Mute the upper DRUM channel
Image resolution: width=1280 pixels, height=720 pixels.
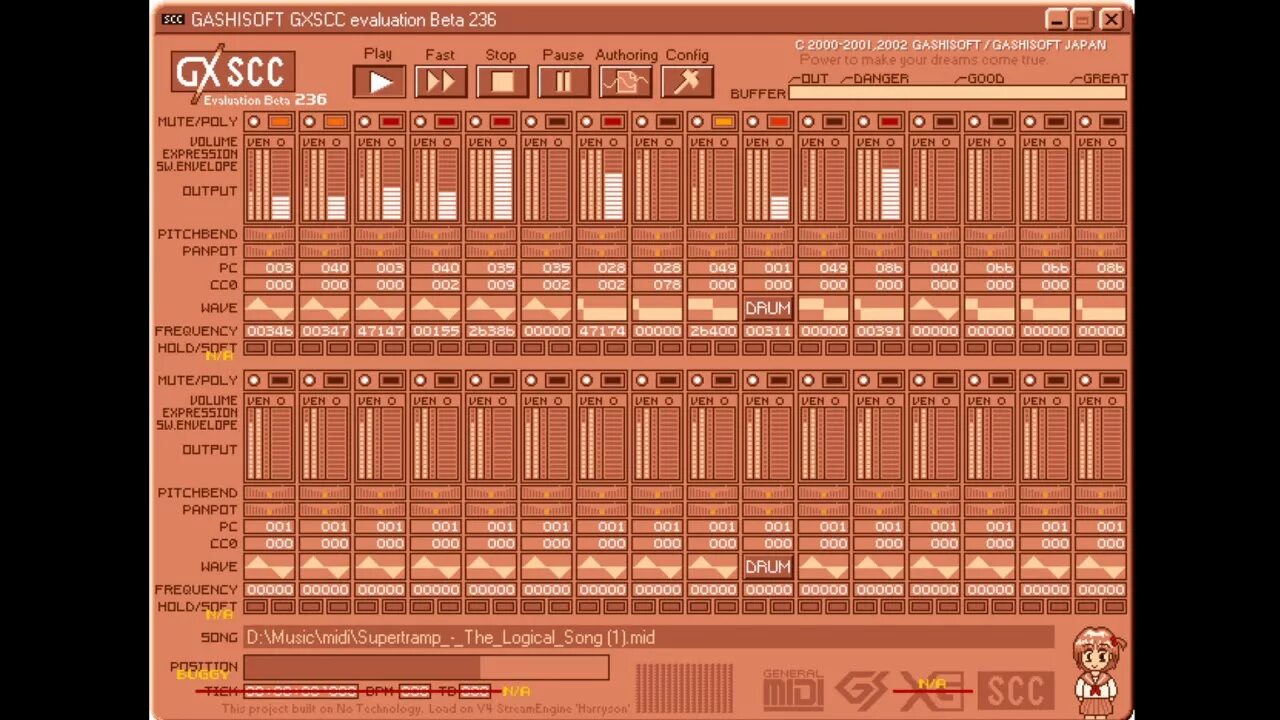point(752,122)
